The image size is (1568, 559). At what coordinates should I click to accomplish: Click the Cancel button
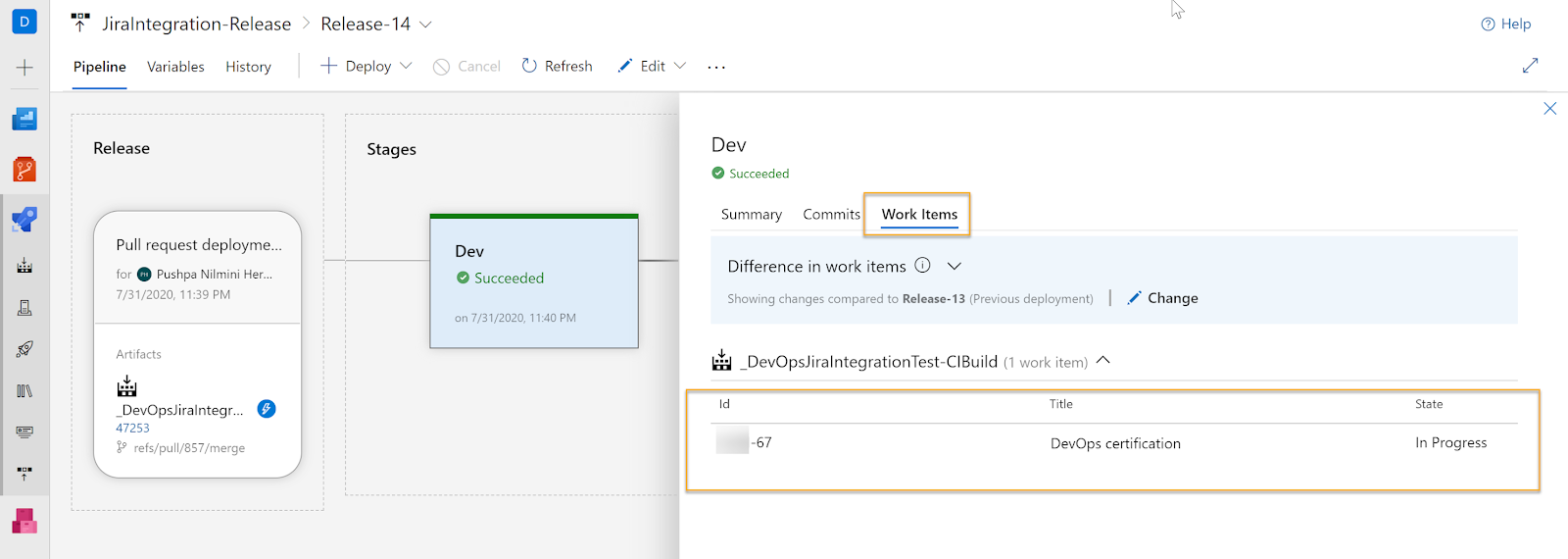[466, 66]
